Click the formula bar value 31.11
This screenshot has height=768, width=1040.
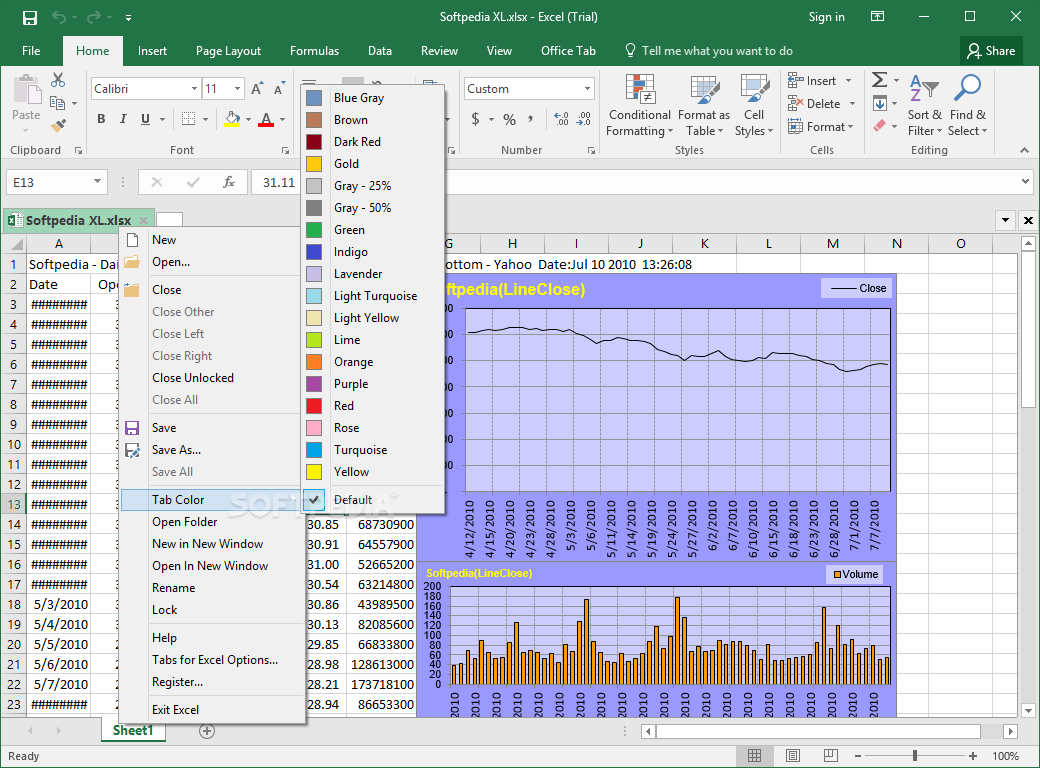(x=279, y=182)
